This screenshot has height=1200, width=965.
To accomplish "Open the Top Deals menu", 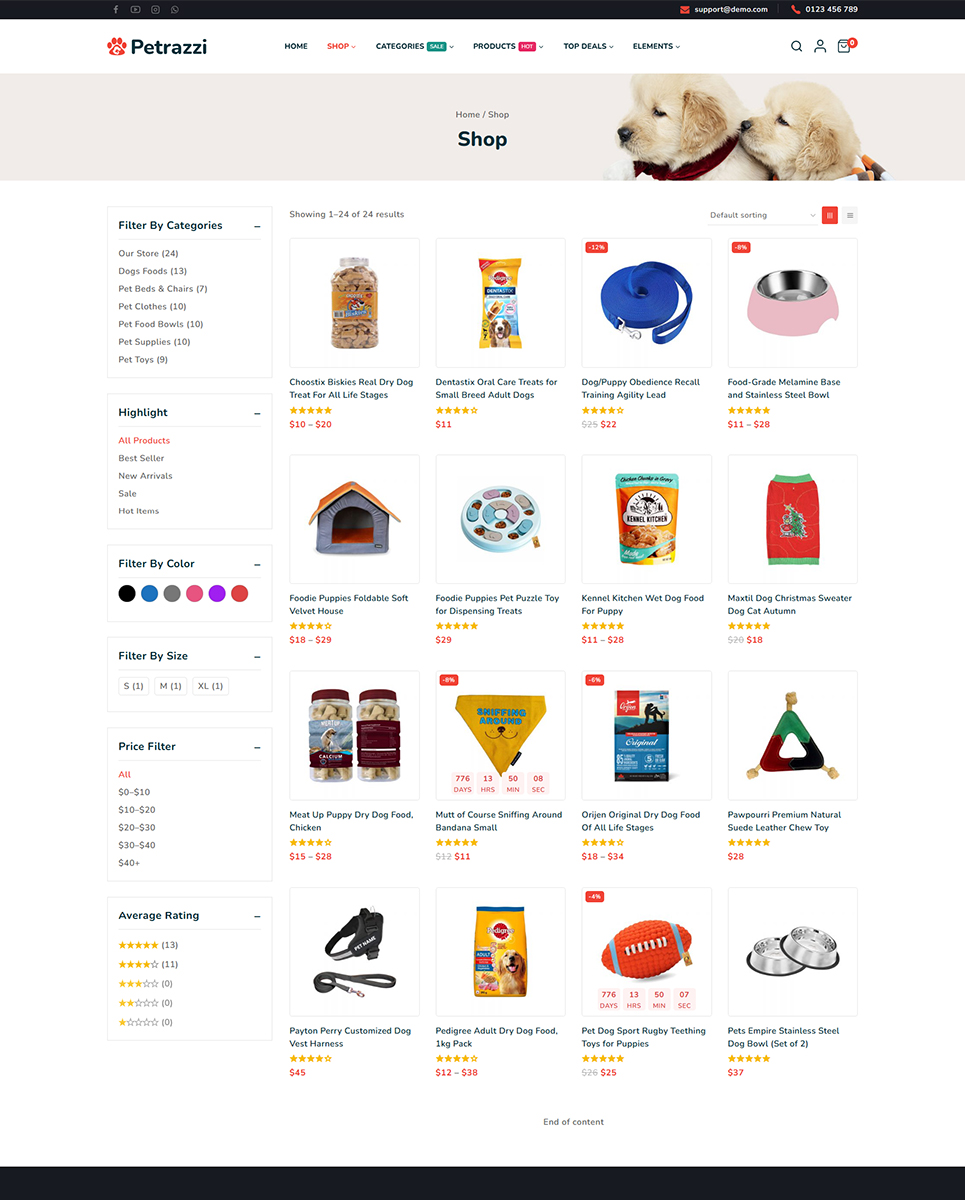I will coord(588,46).
